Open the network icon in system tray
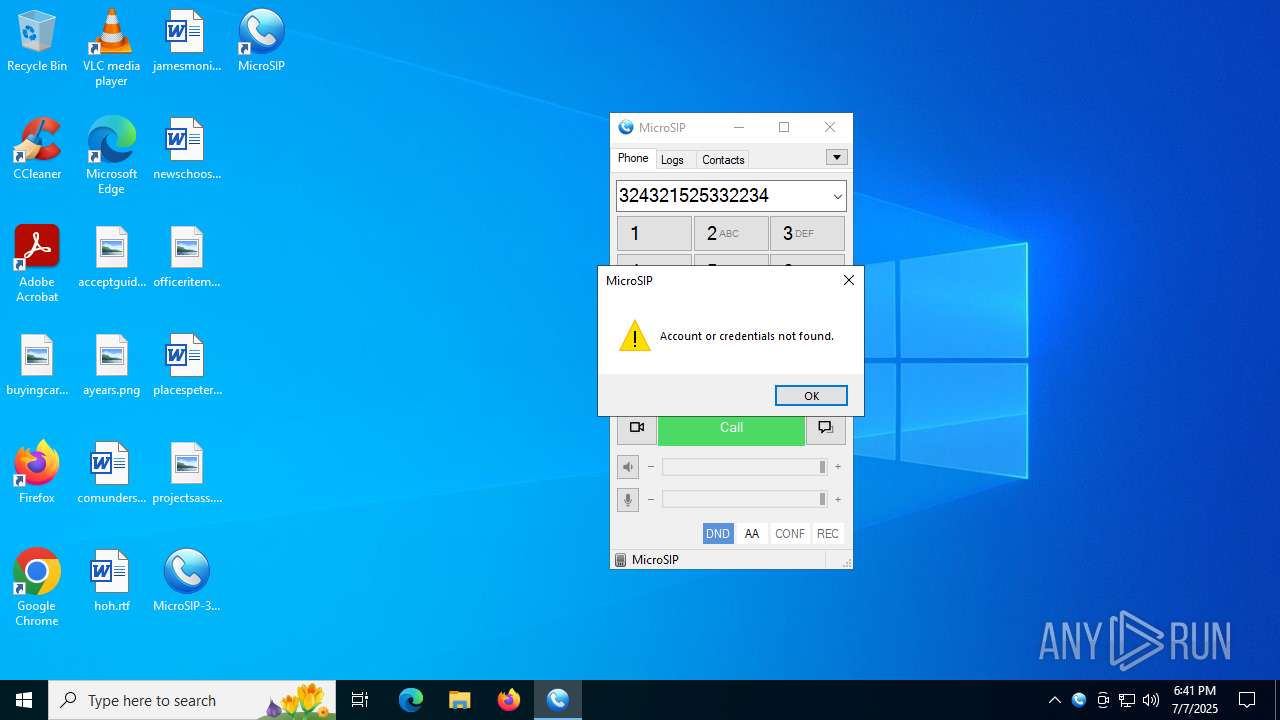This screenshot has height=720, width=1280. pyautogui.click(x=1127, y=700)
